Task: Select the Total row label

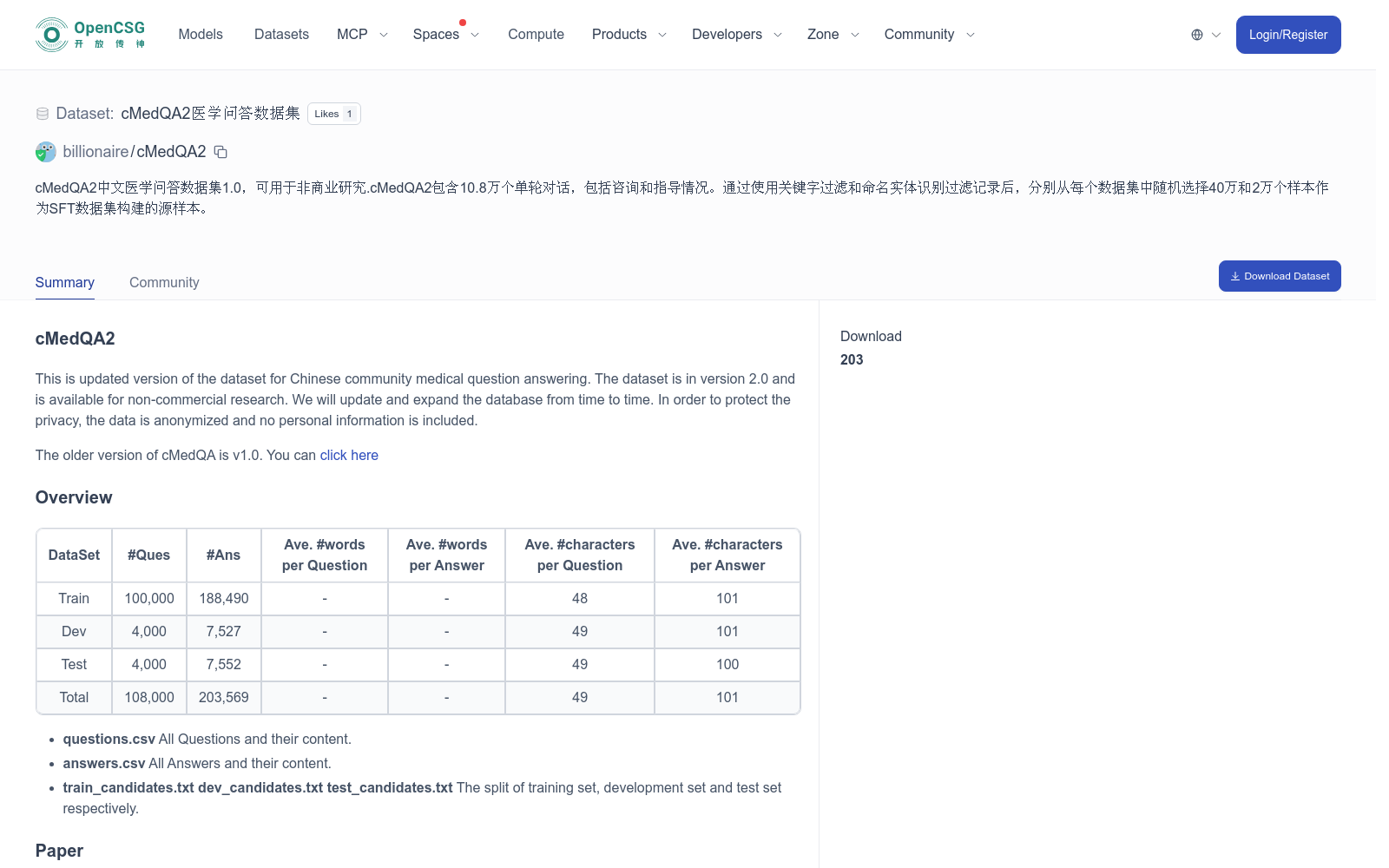Action: coord(74,698)
